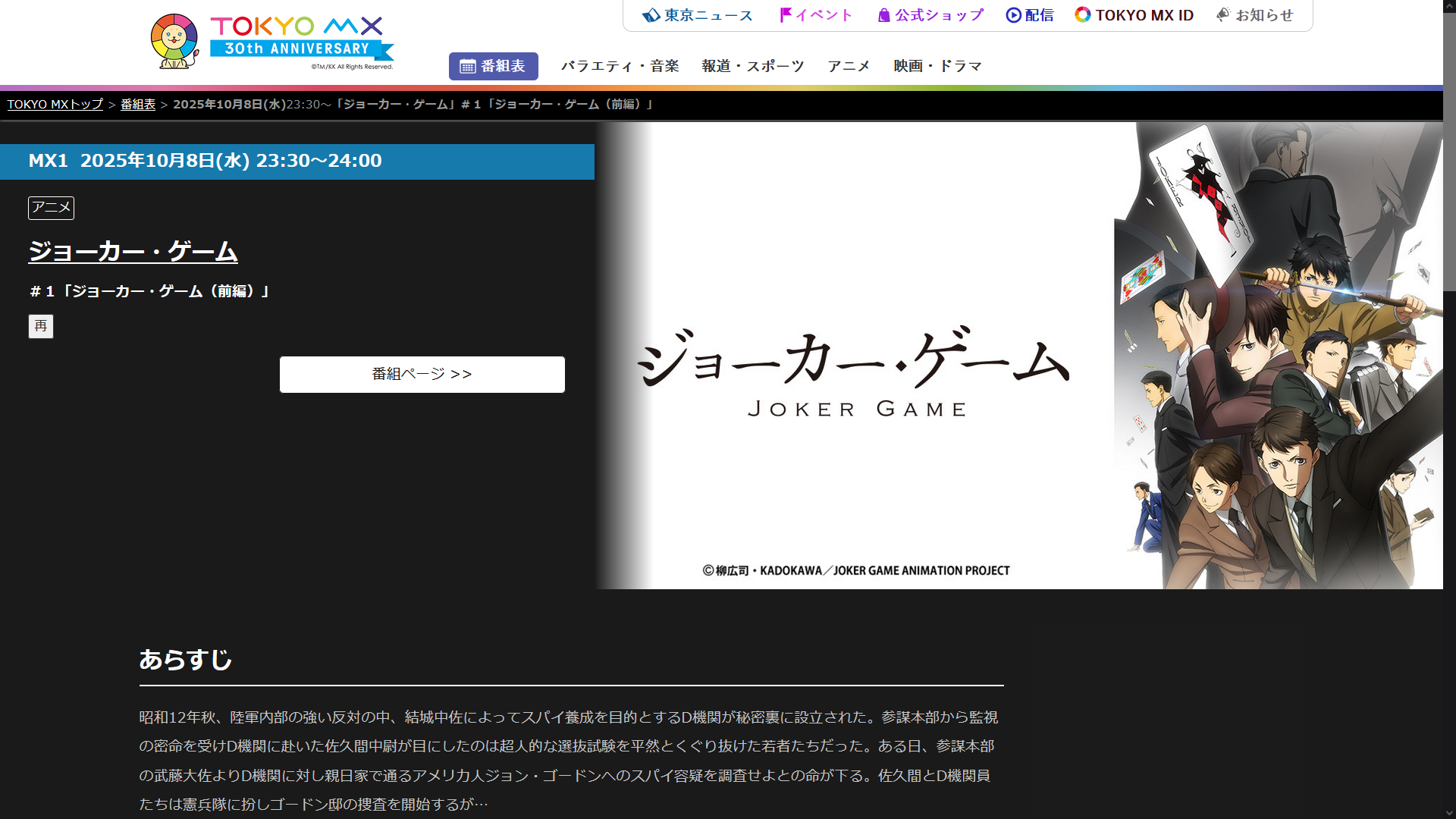This screenshot has height=819, width=1456.
Task: Open the ジョーカー・ゲーム title link
Action: 133,252
